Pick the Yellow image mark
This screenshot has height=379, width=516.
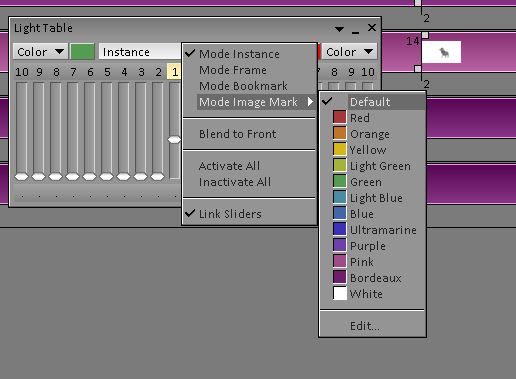372,150
